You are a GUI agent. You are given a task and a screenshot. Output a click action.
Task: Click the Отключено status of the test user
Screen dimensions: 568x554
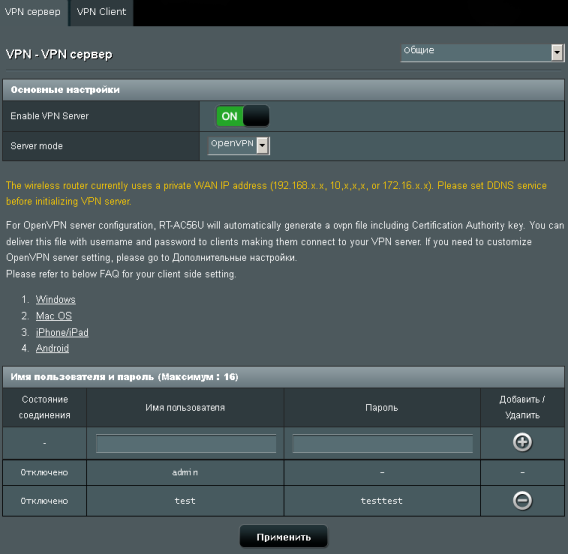click(44, 501)
